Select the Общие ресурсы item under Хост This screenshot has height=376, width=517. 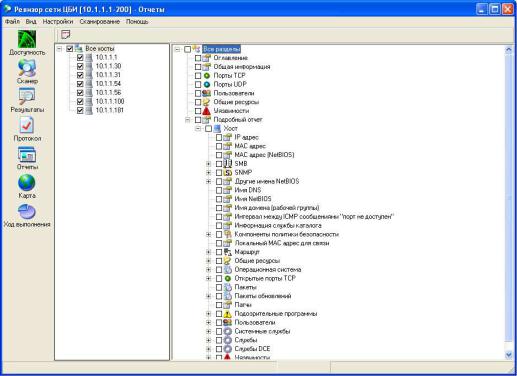pos(257,261)
